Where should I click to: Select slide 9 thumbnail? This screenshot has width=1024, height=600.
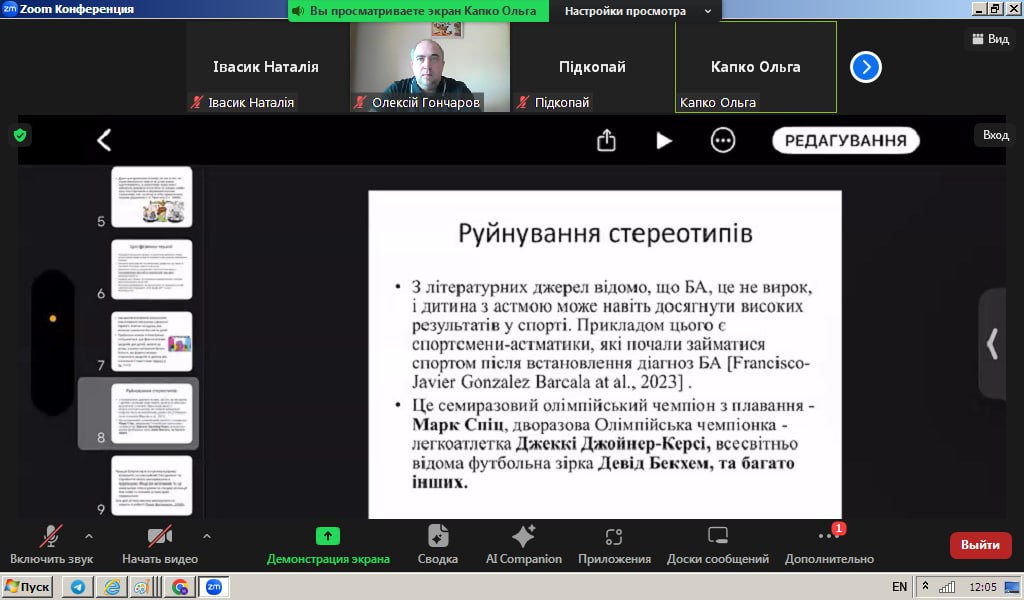click(152, 485)
